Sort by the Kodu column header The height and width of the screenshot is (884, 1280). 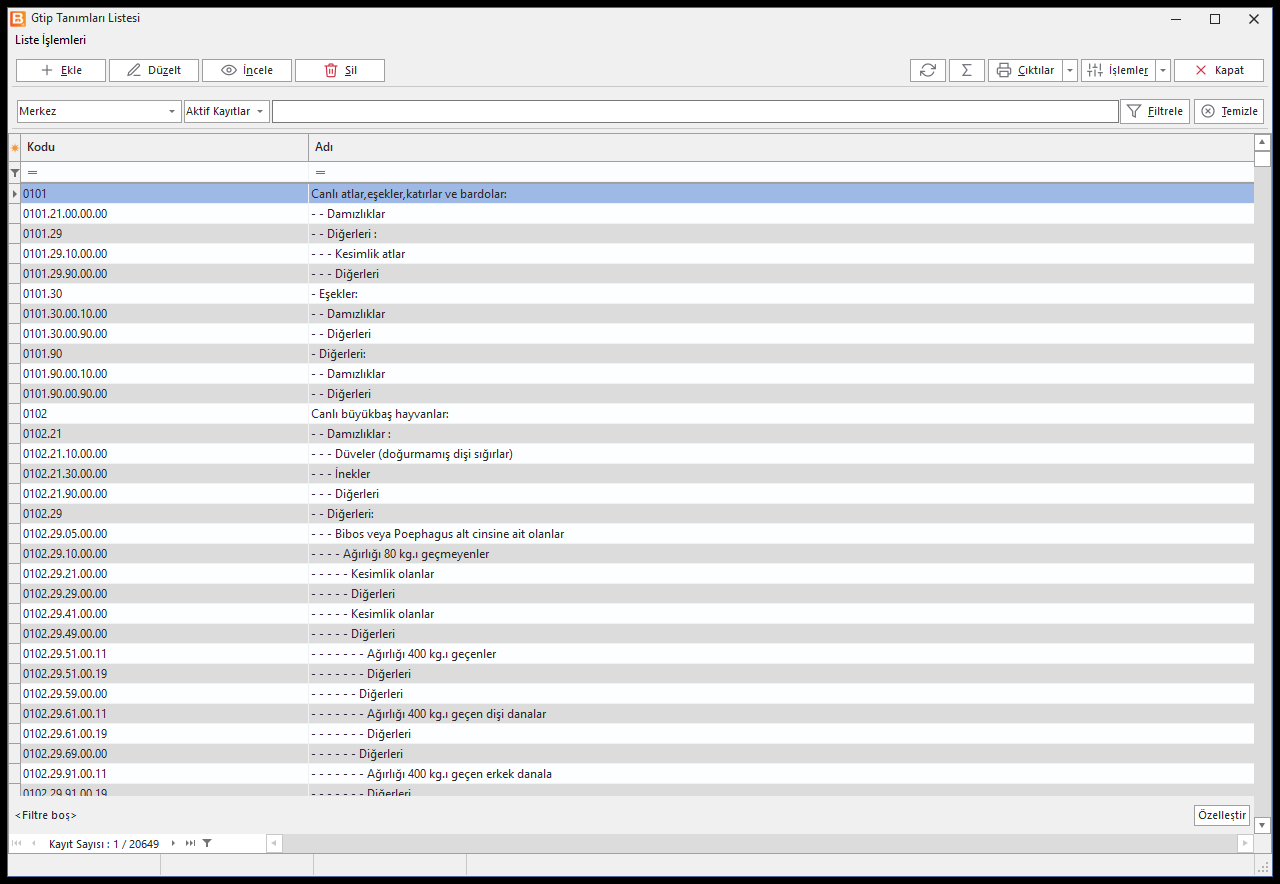[164, 147]
